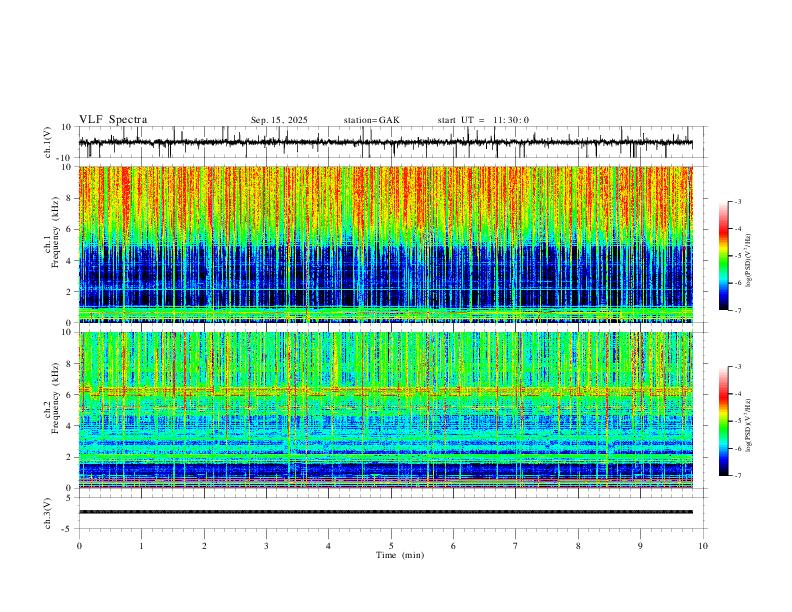Image resolution: width=792 pixels, height=612 pixels.
Task: Click the "ch.1(V)" waveform axis label
Action: [x=48, y=142]
